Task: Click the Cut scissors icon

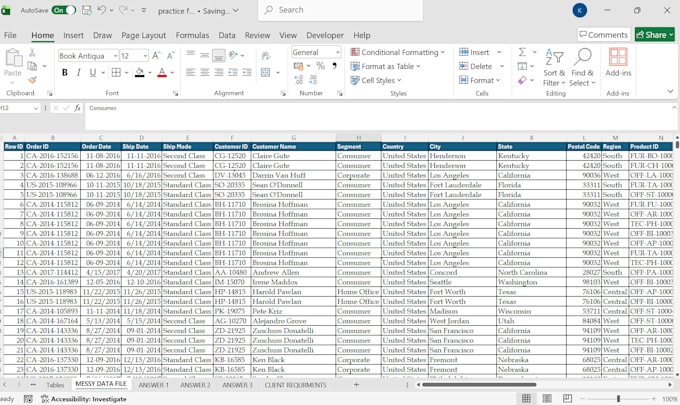Action: tap(32, 53)
